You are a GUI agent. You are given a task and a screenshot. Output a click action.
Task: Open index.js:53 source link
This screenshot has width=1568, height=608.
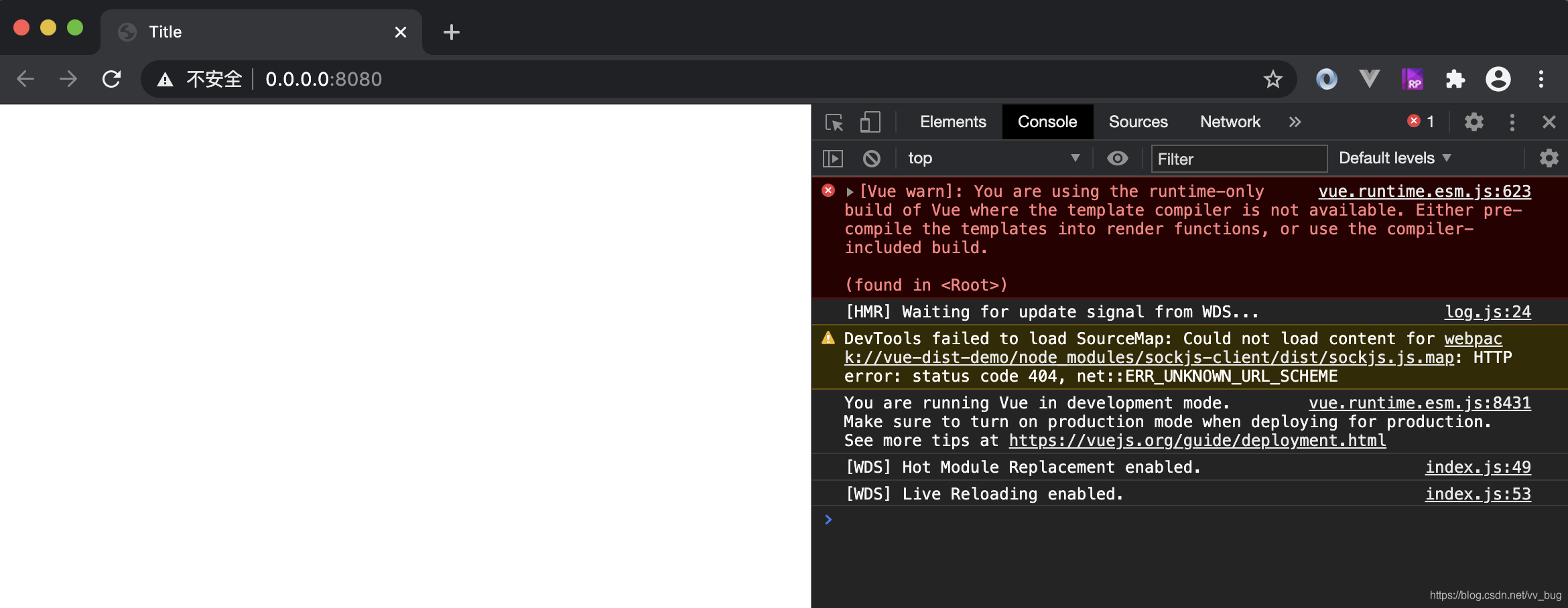(1478, 494)
